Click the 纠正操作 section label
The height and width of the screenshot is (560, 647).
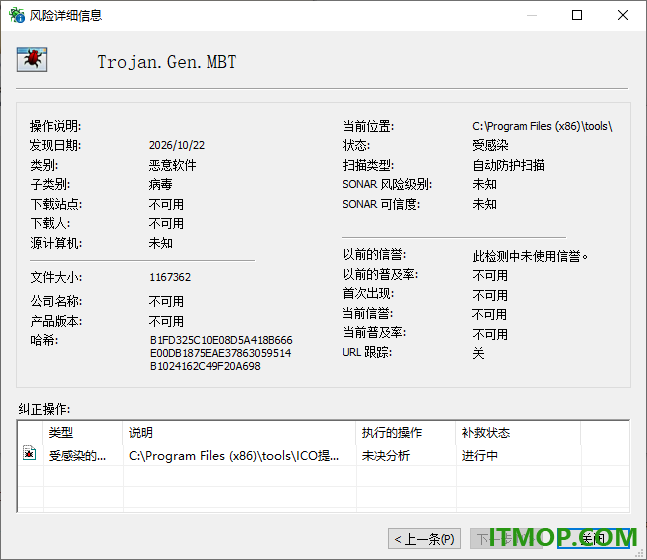(x=44, y=409)
